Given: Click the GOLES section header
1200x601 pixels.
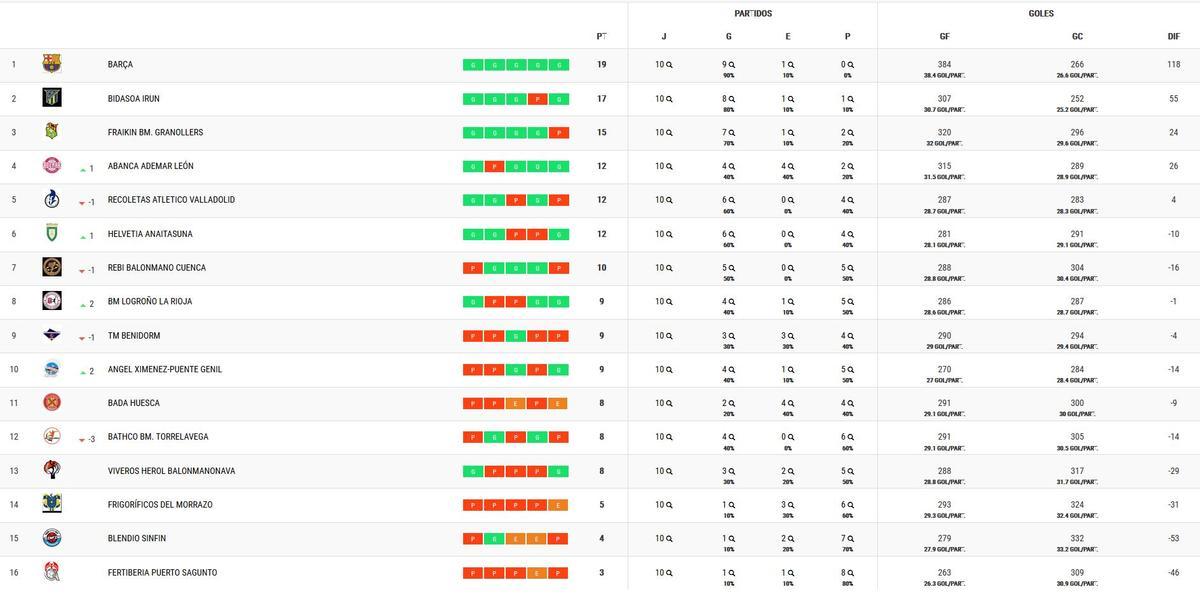Looking at the screenshot, I should pos(1040,14).
